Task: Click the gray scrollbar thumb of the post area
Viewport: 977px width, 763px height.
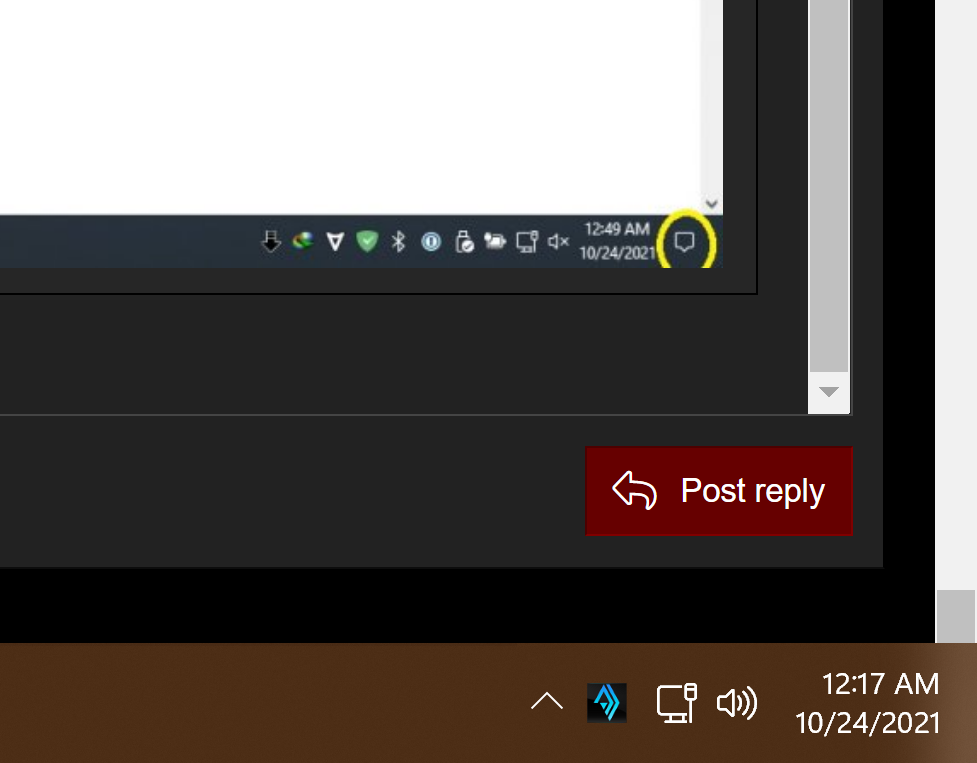Action: pyautogui.click(x=829, y=186)
